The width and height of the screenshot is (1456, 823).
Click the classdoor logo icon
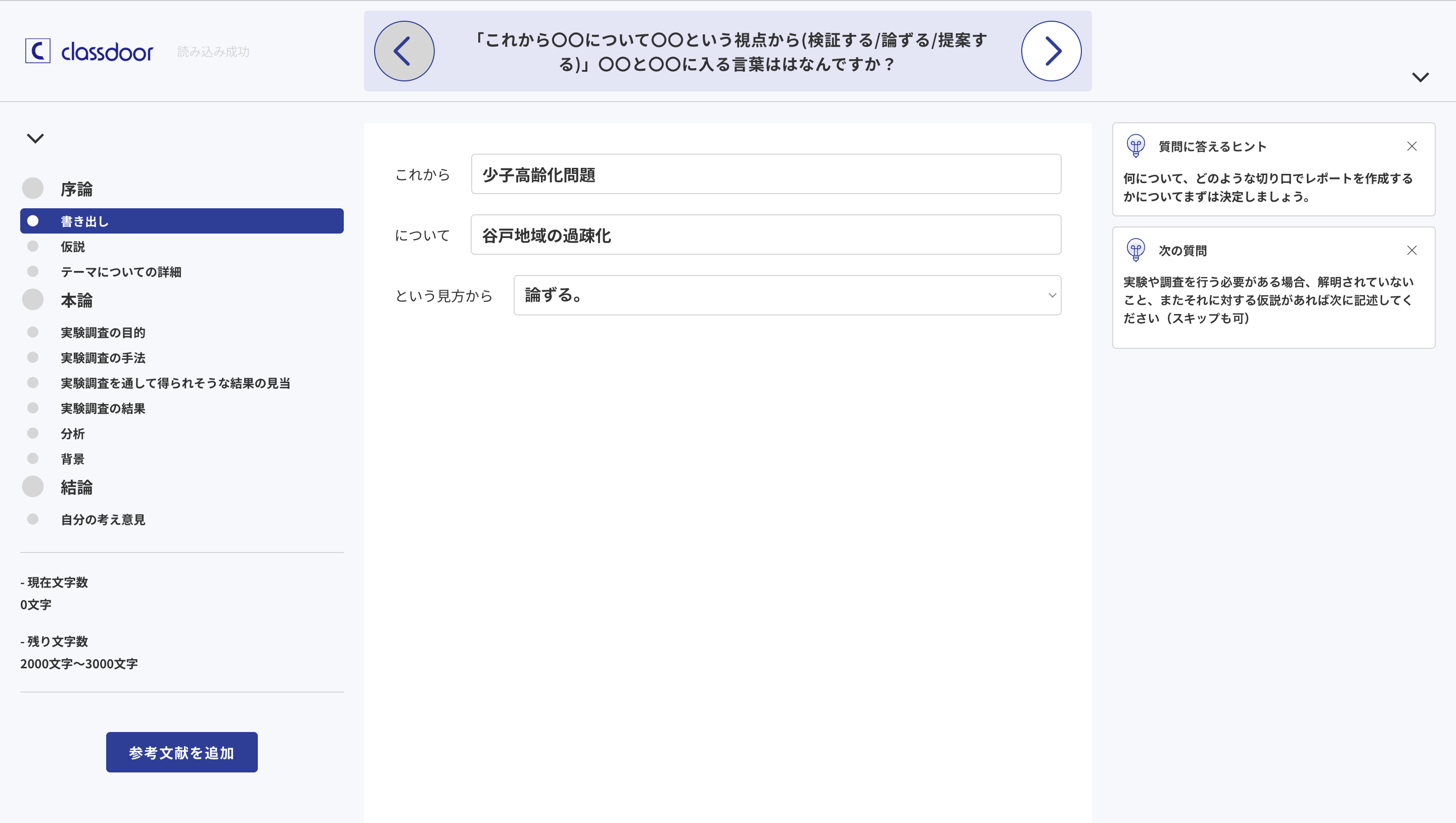click(x=38, y=51)
